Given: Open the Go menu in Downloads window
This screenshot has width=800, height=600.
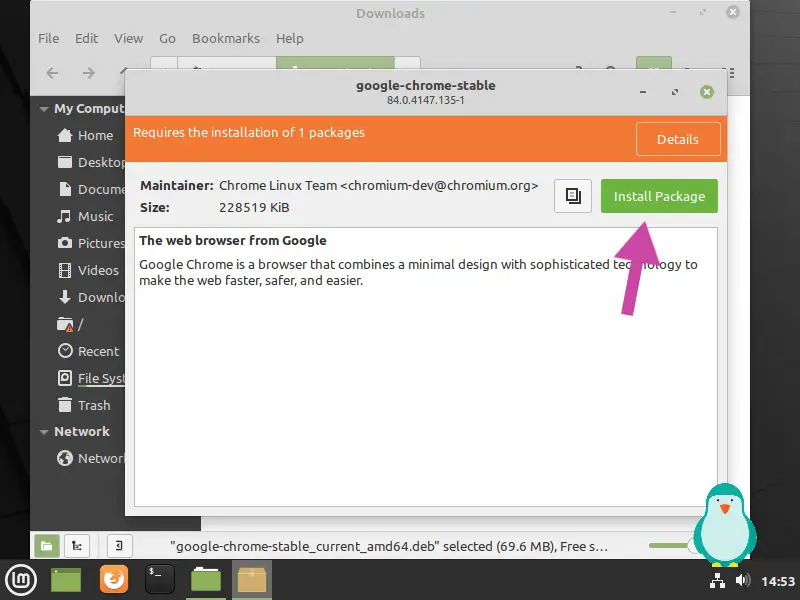Looking at the screenshot, I should click(167, 38).
